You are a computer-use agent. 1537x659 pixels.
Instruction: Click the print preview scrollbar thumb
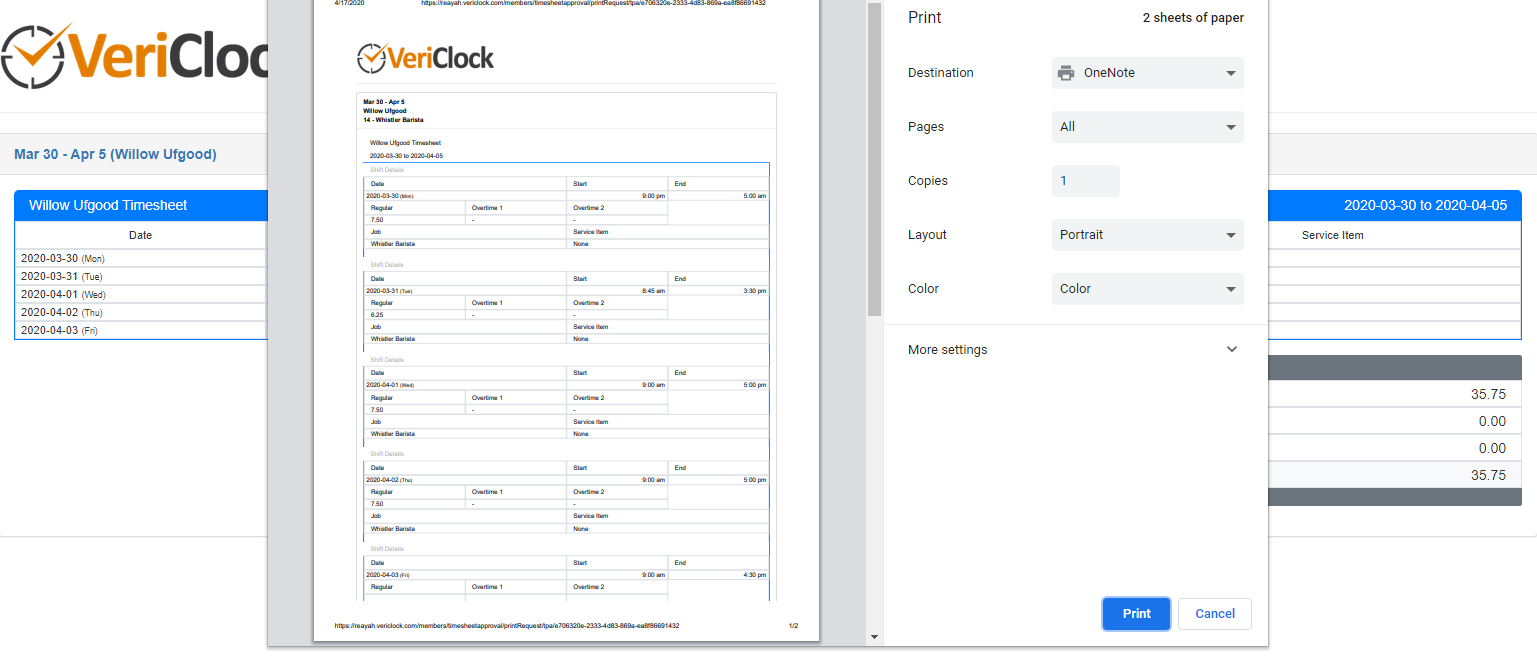tap(874, 160)
